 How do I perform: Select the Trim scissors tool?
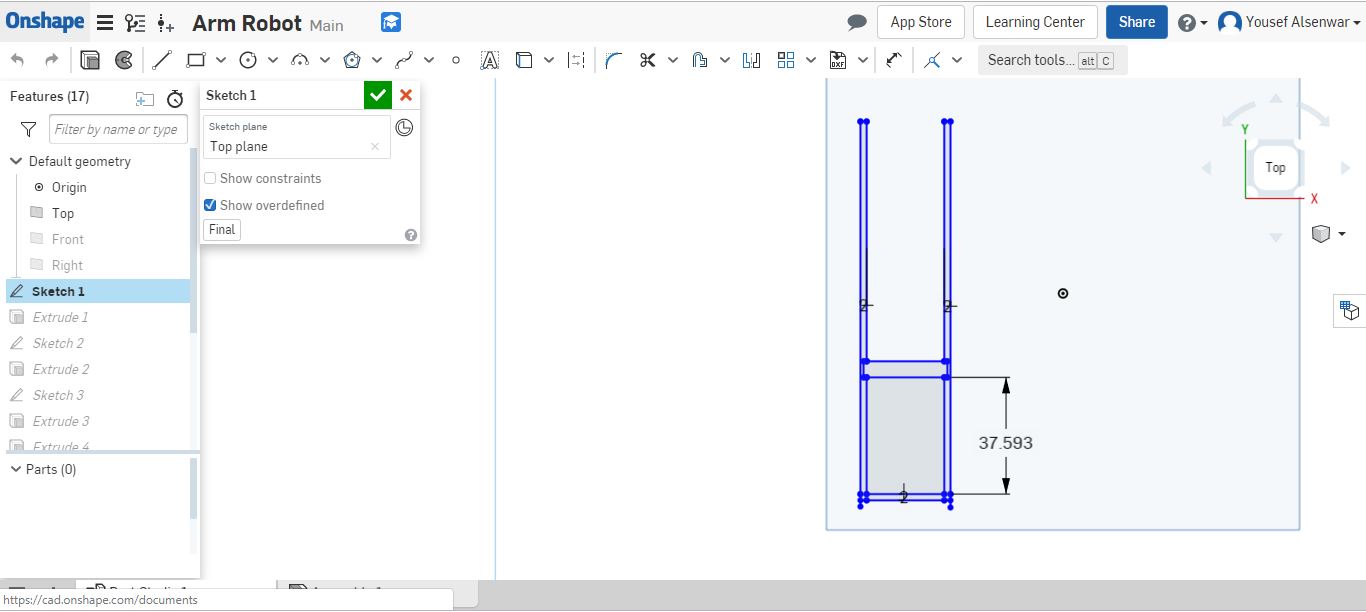(x=647, y=60)
